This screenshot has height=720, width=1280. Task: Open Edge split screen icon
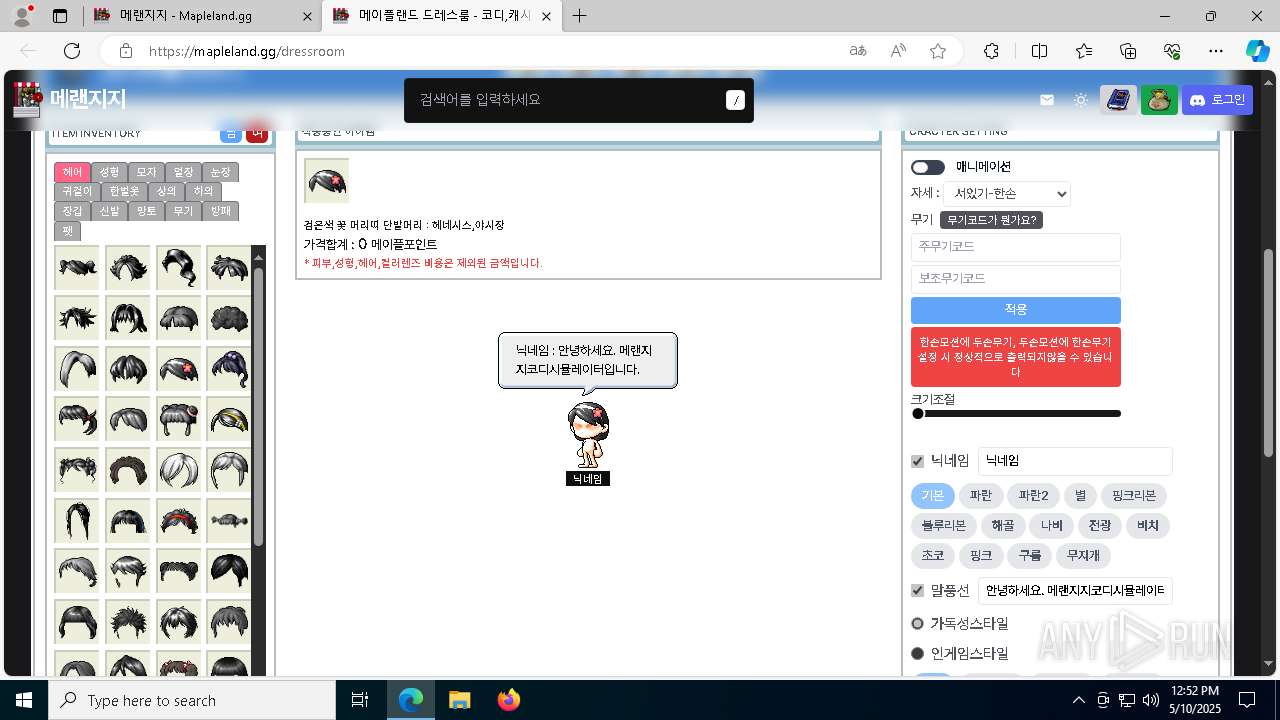(x=1039, y=51)
